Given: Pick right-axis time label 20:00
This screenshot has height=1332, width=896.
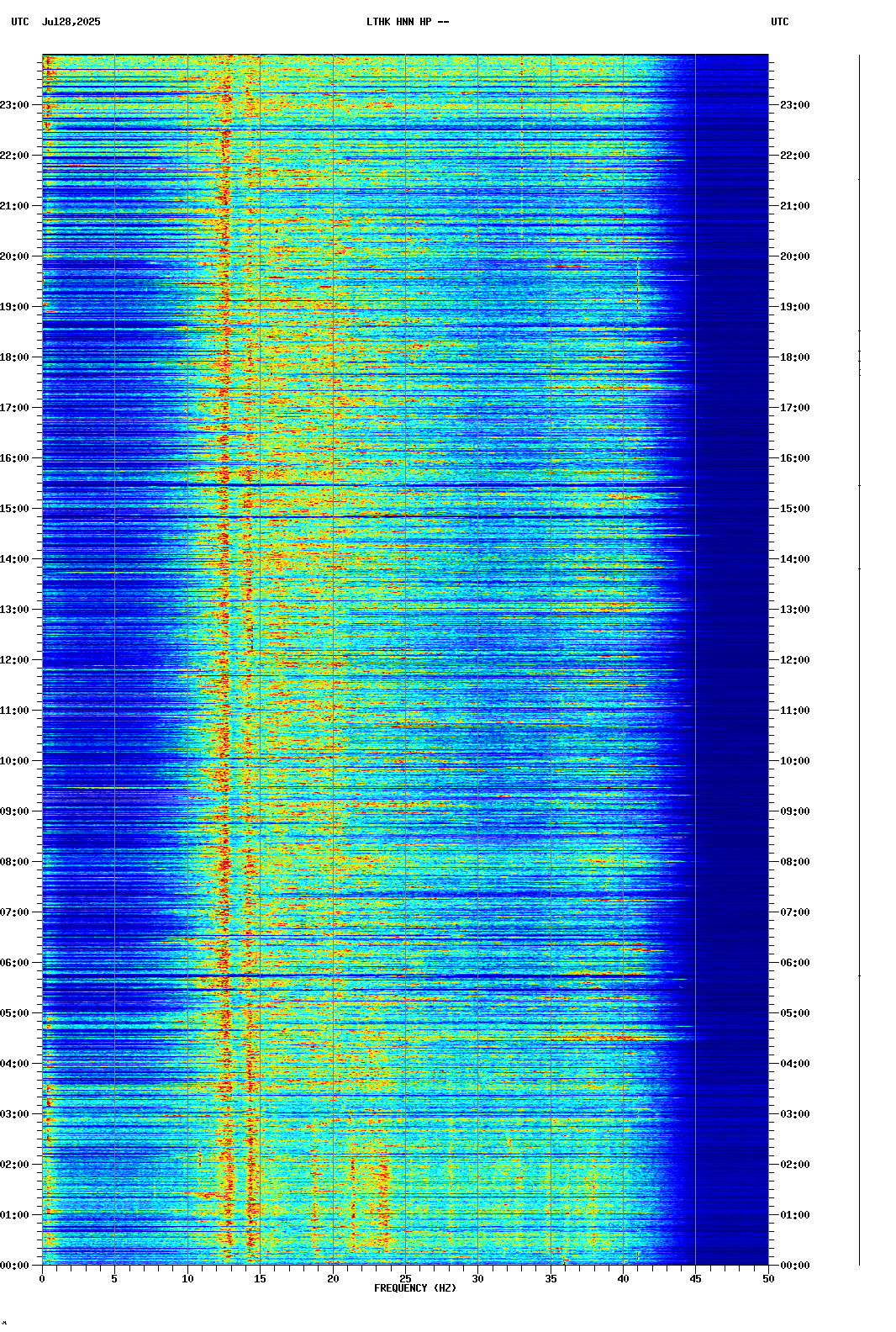Looking at the screenshot, I should click(795, 256).
